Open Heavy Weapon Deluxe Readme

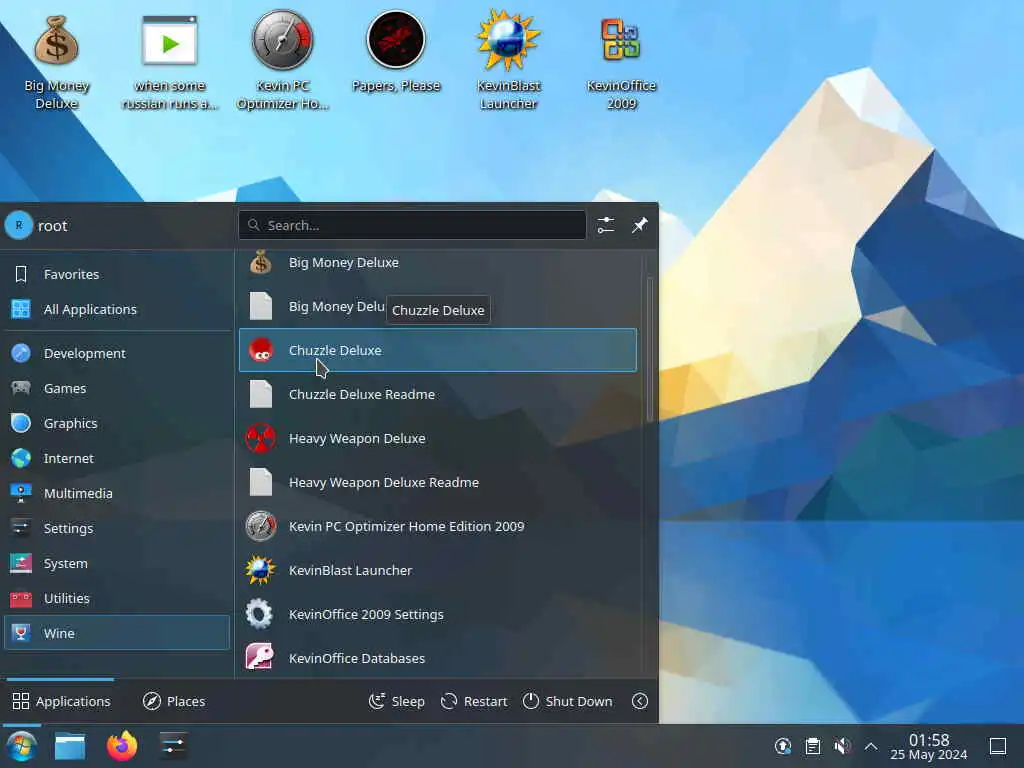(x=438, y=482)
